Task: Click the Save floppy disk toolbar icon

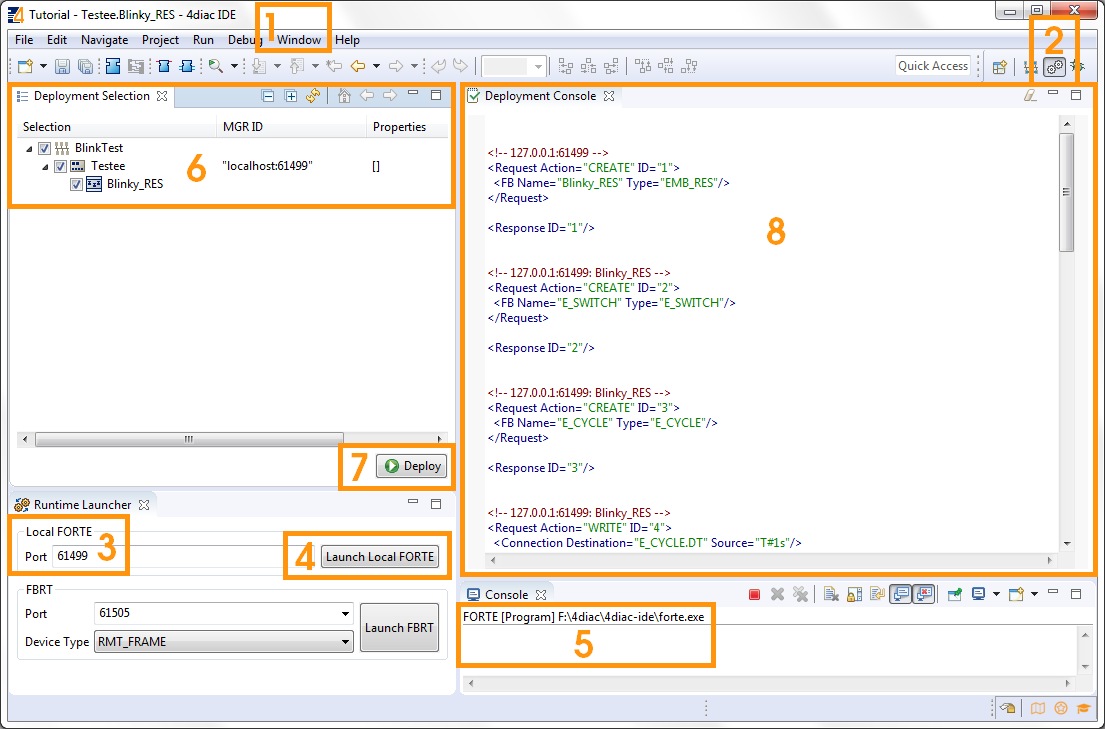Action: (62, 67)
